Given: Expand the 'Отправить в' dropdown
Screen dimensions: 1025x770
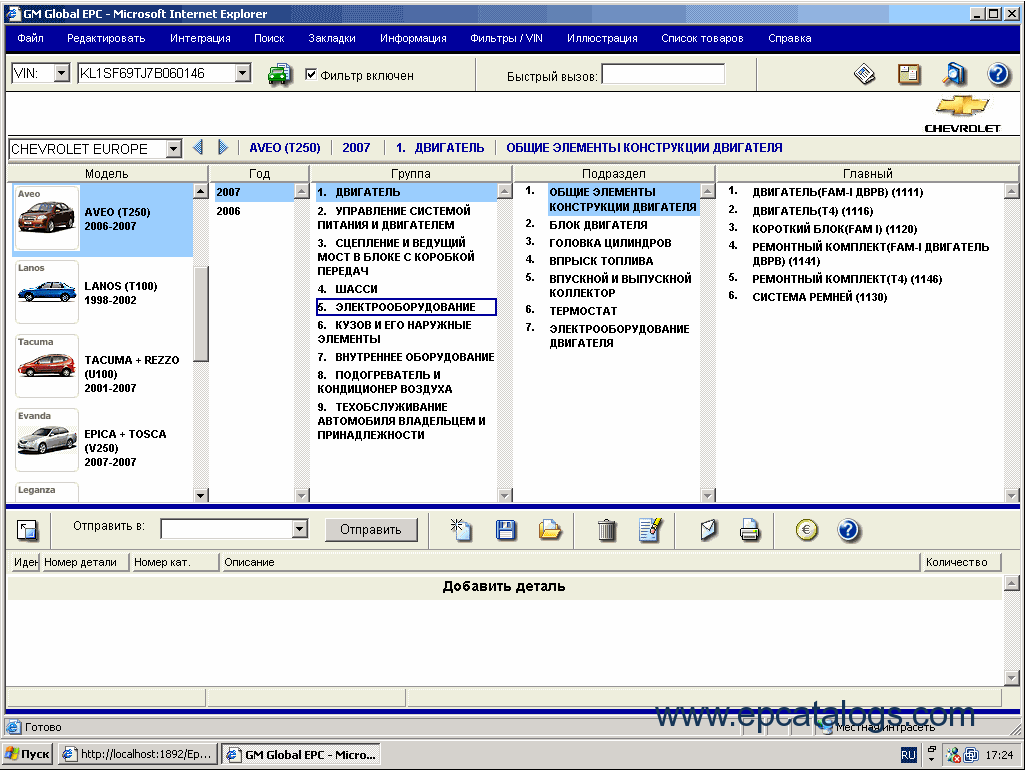Looking at the screenshot, I should [x=299, y=529].
